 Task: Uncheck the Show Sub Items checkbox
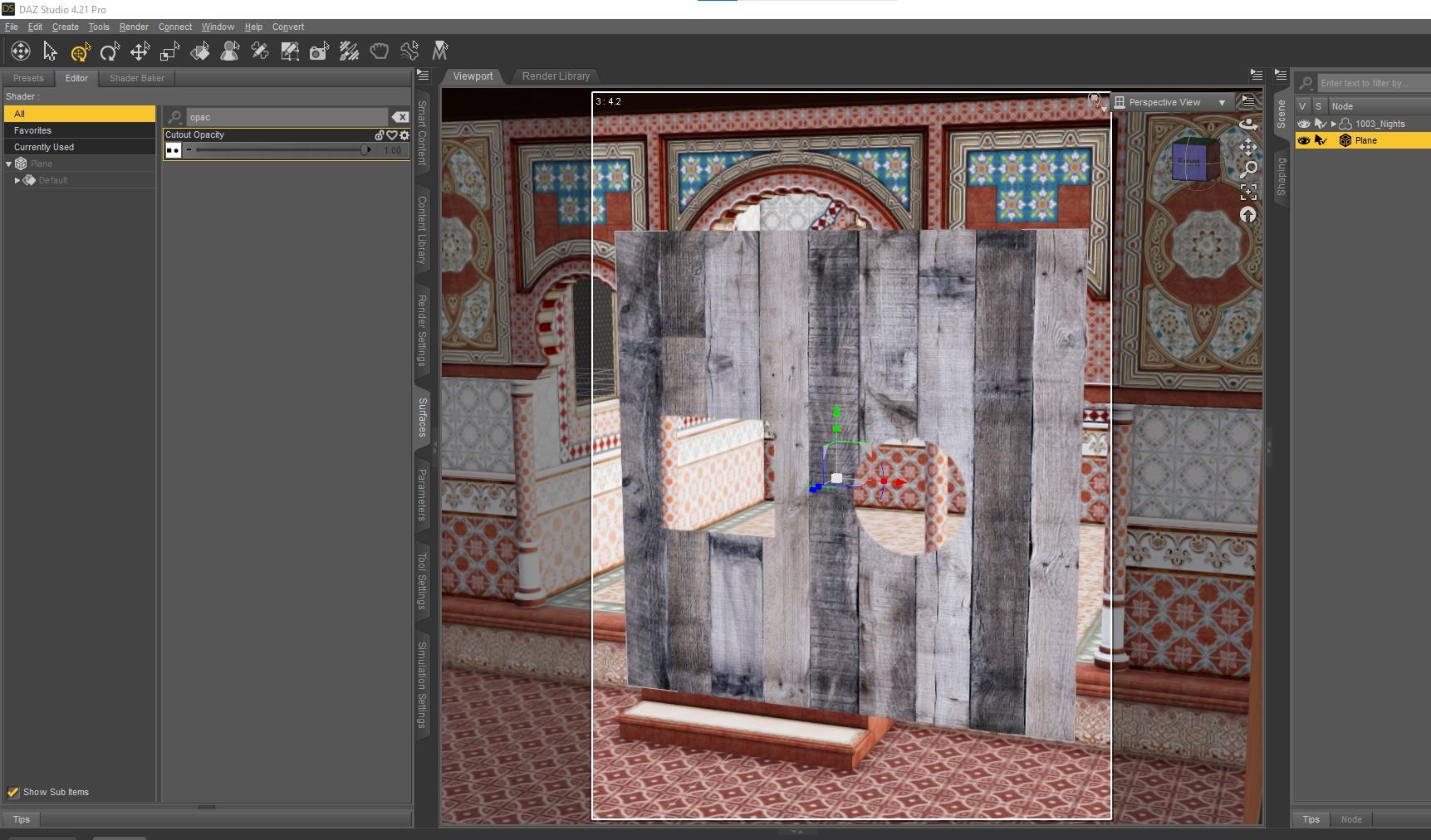[x=13, y=792]
